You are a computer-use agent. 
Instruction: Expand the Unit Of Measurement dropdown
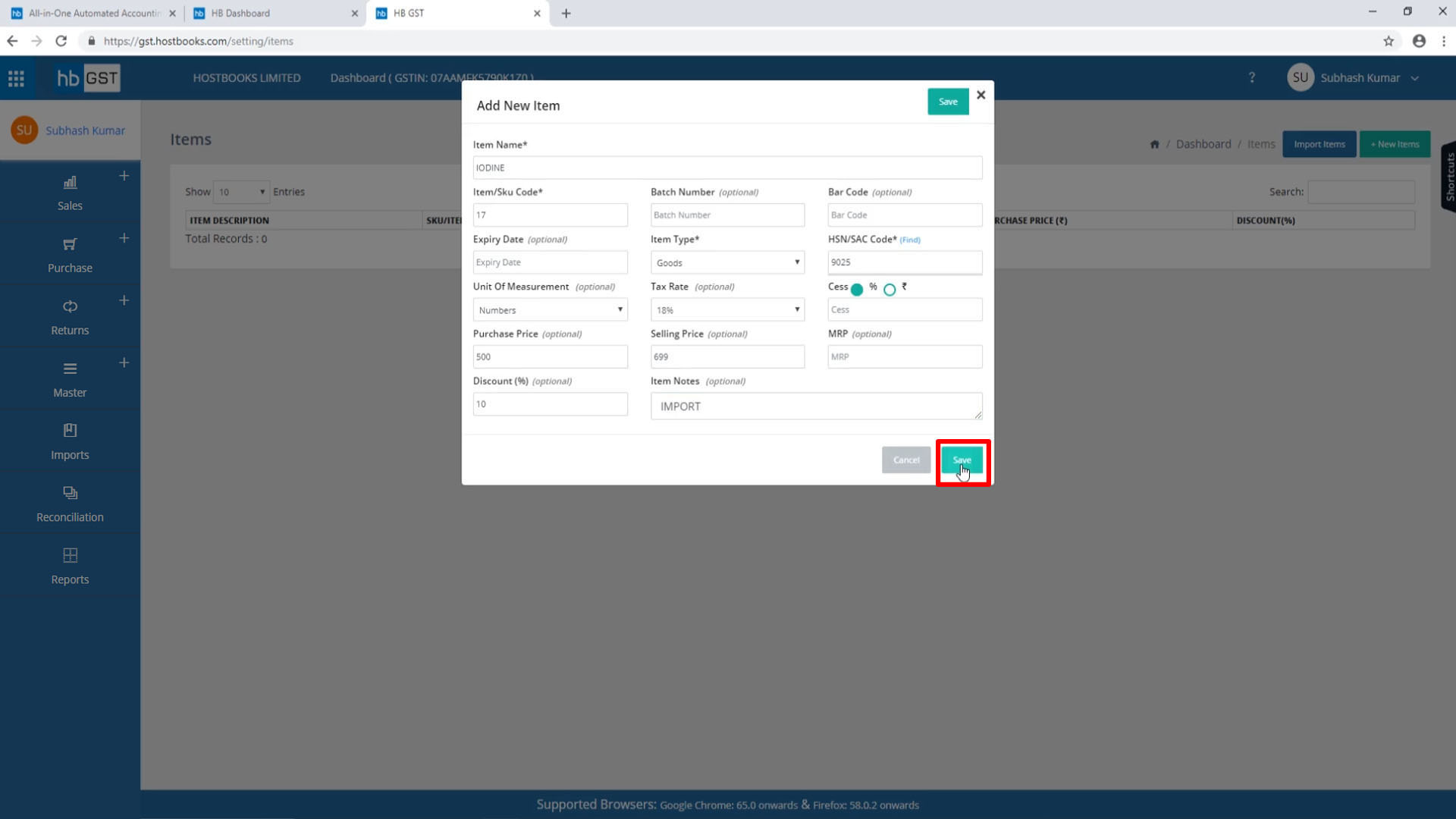(x=550, y=308)
